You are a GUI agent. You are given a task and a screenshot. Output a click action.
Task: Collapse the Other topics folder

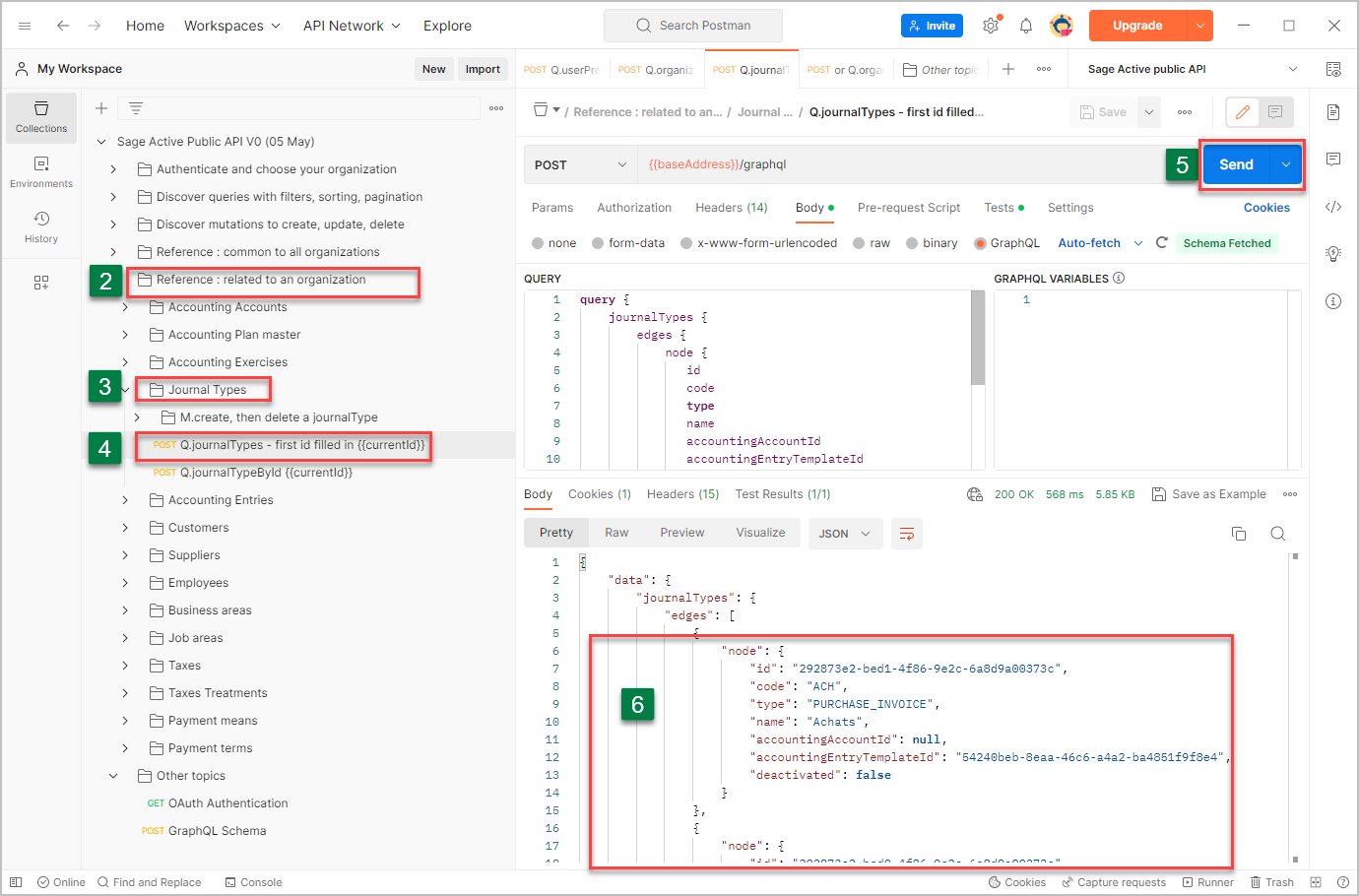pyautogui.click(x=113, y=776)
